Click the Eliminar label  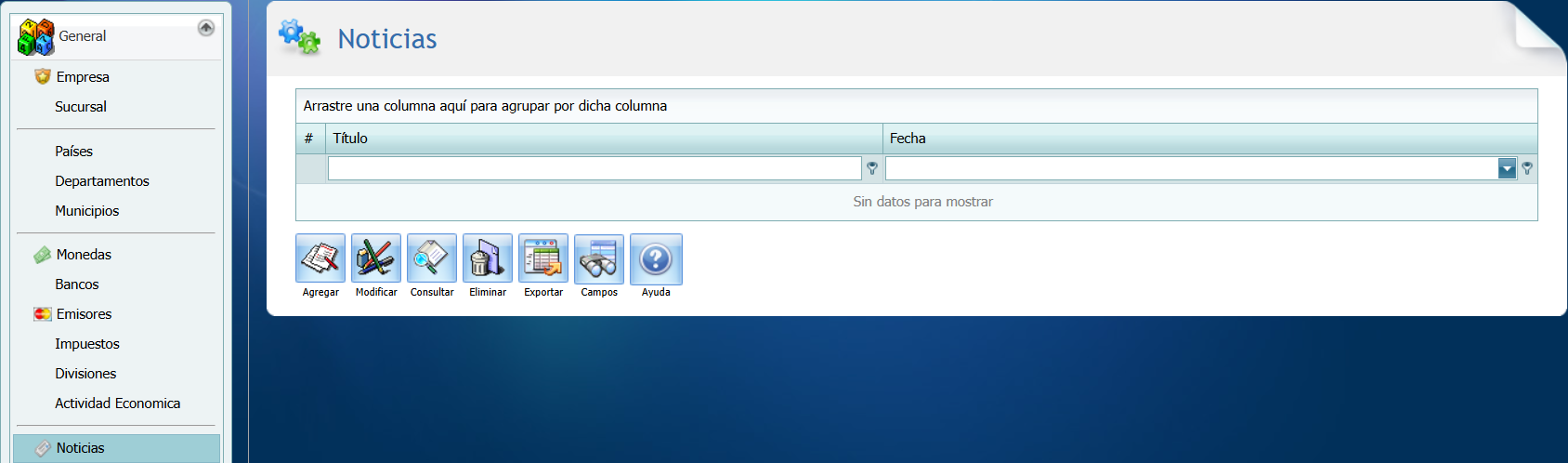(488, 292)
